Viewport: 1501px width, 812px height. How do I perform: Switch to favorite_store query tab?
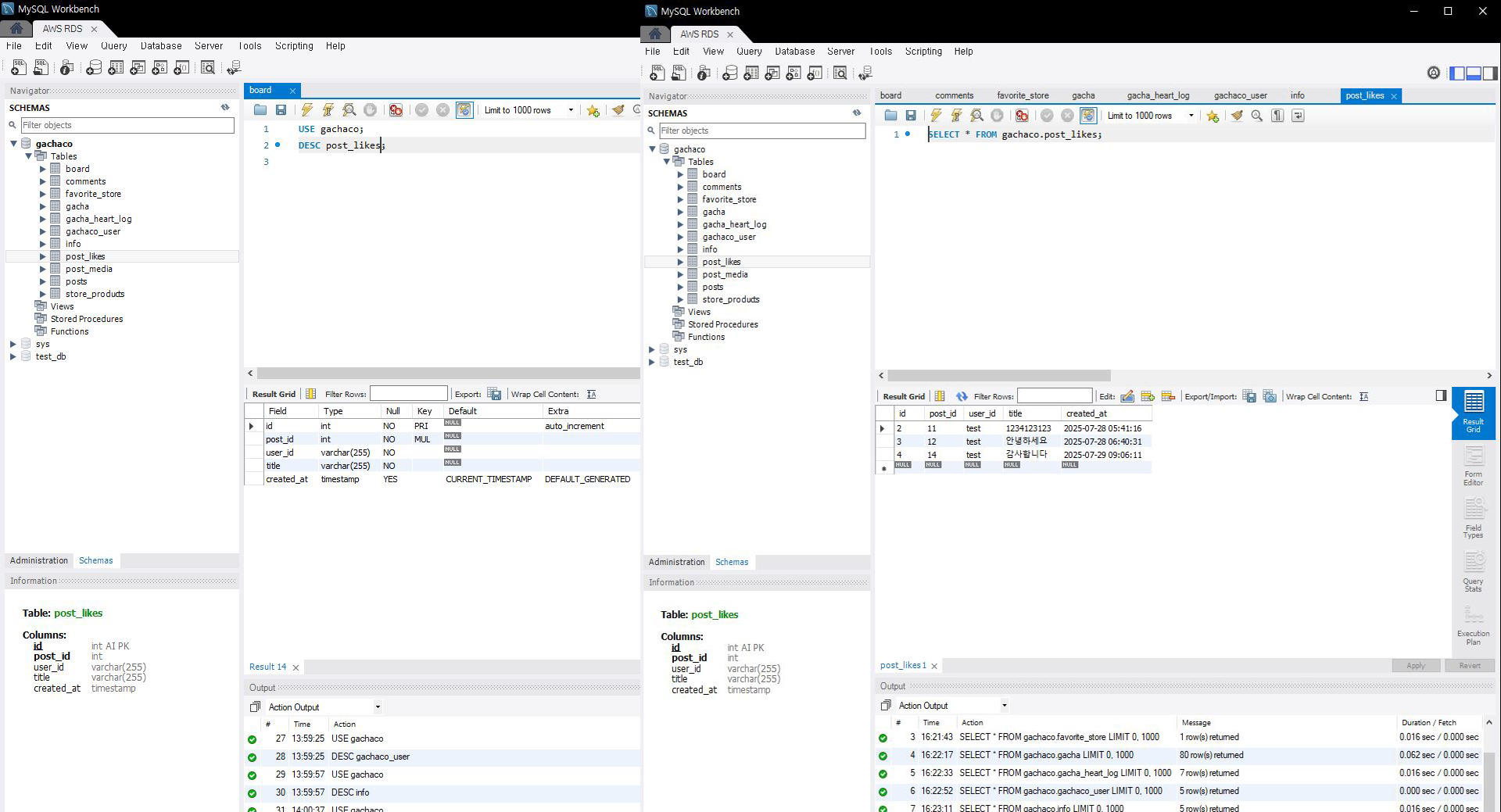pos(1023,95)
